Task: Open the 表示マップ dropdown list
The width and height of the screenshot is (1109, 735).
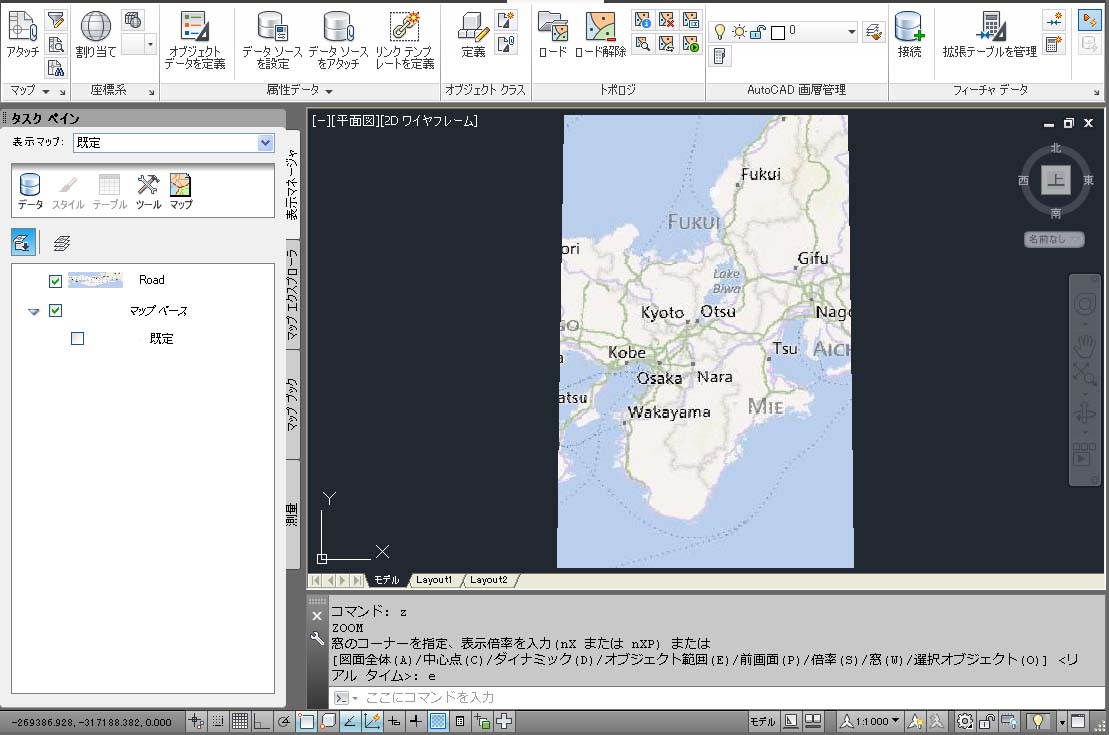Action: click(265, 143)
